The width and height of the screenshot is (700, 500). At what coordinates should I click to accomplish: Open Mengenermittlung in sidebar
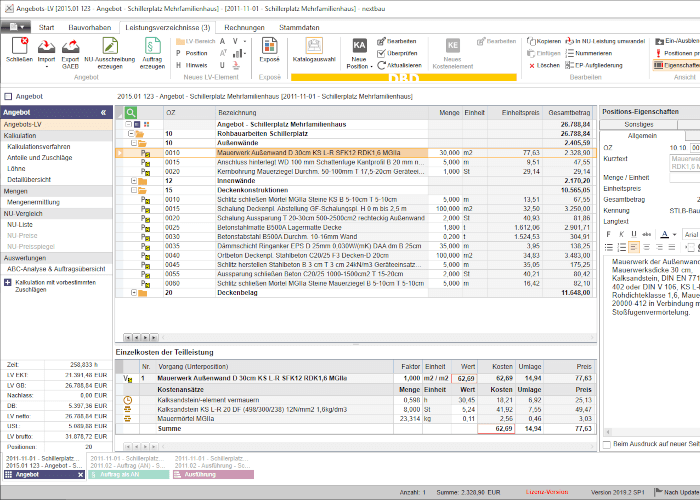[x=33, y=202]
